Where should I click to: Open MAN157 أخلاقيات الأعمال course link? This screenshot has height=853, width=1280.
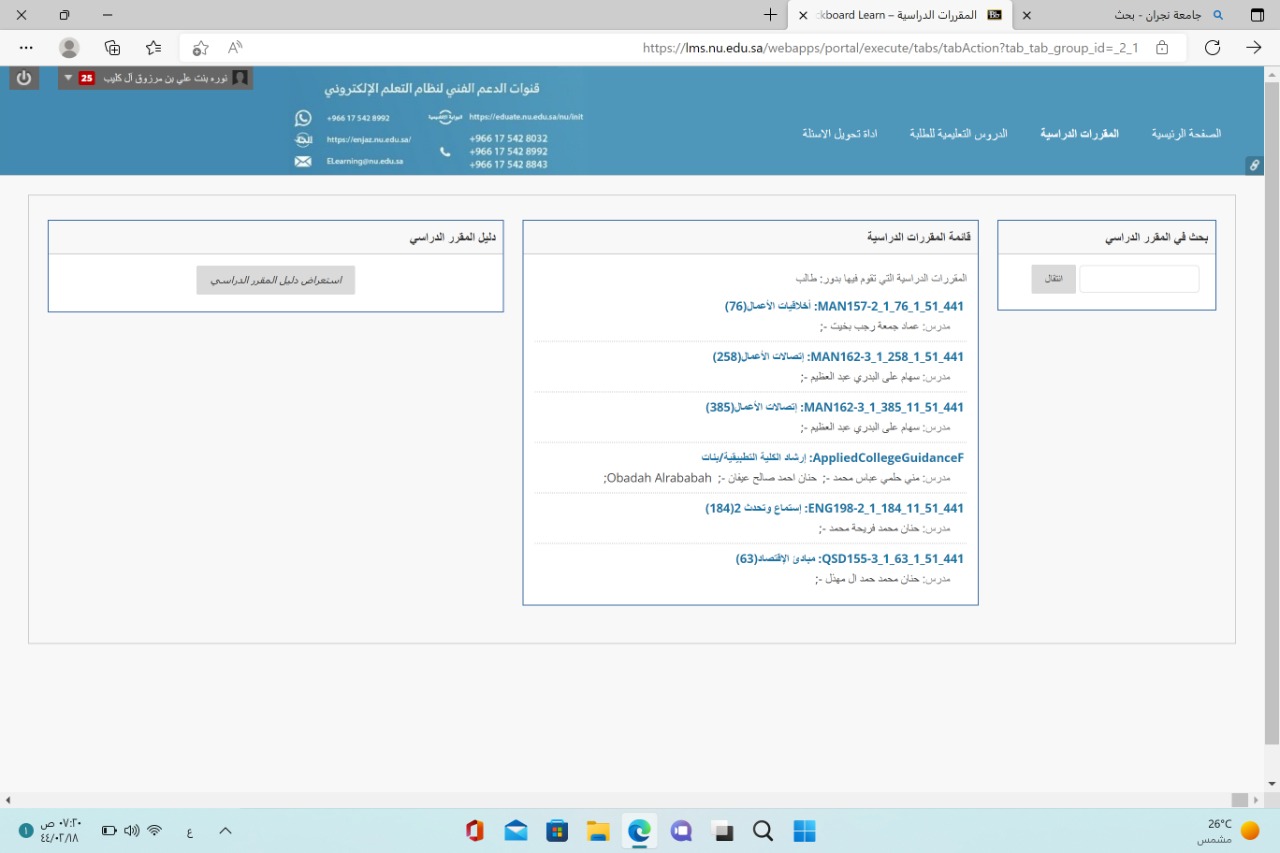pos(844,306)
